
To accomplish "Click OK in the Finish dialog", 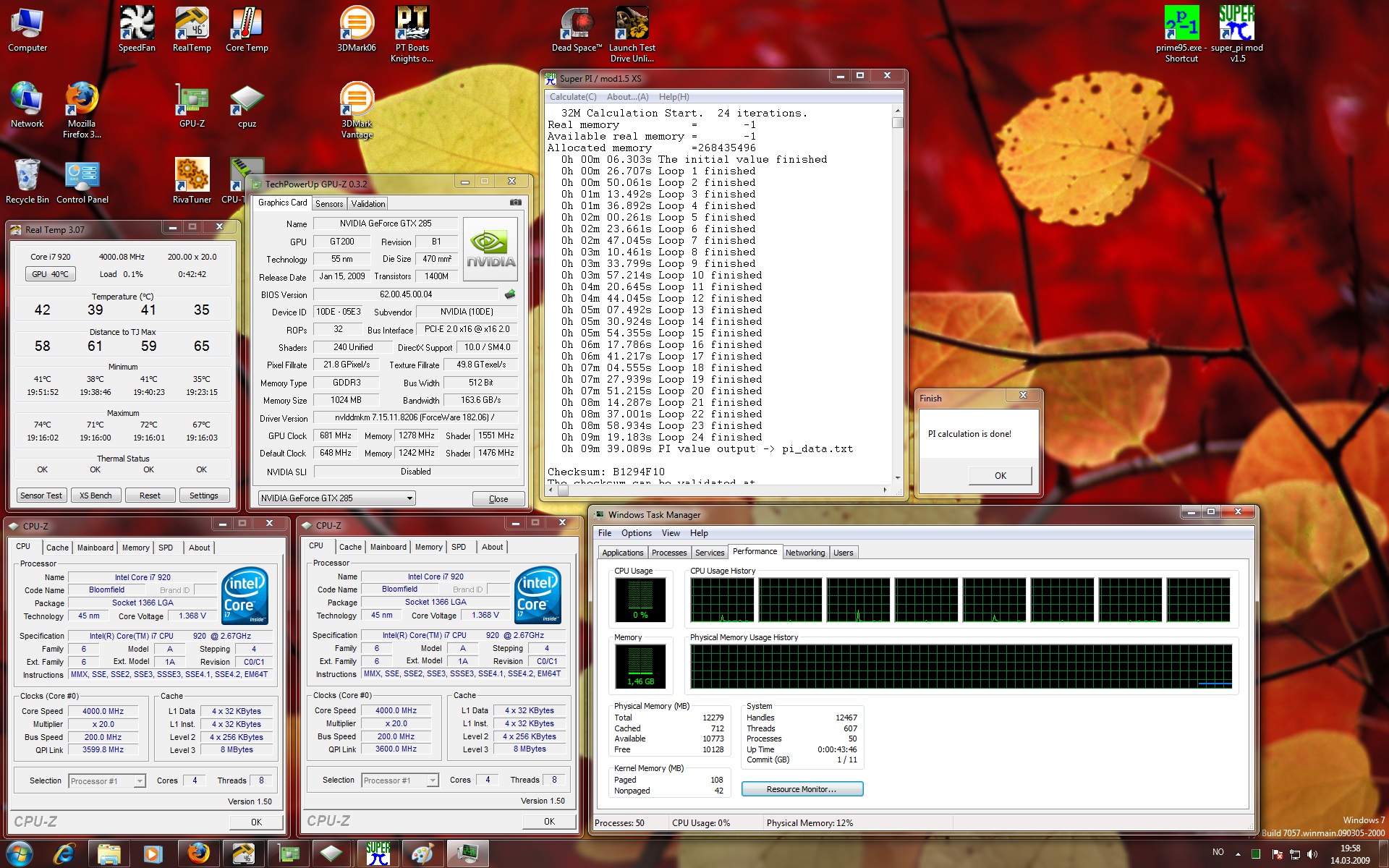I will click(x=1000, y=475).
